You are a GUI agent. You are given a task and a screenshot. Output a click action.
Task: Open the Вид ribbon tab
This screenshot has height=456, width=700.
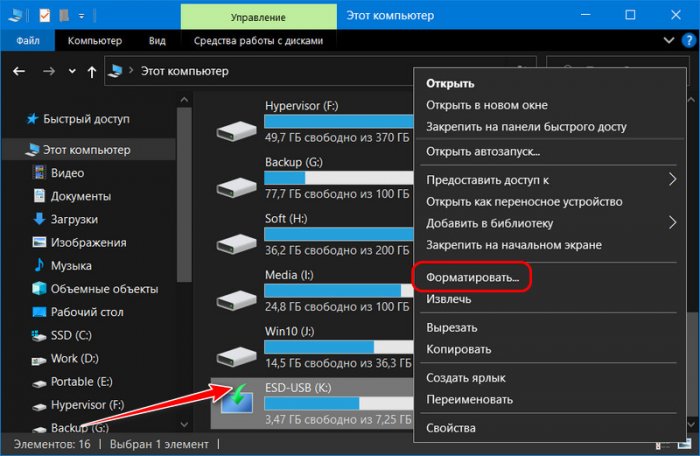(157, 41)
